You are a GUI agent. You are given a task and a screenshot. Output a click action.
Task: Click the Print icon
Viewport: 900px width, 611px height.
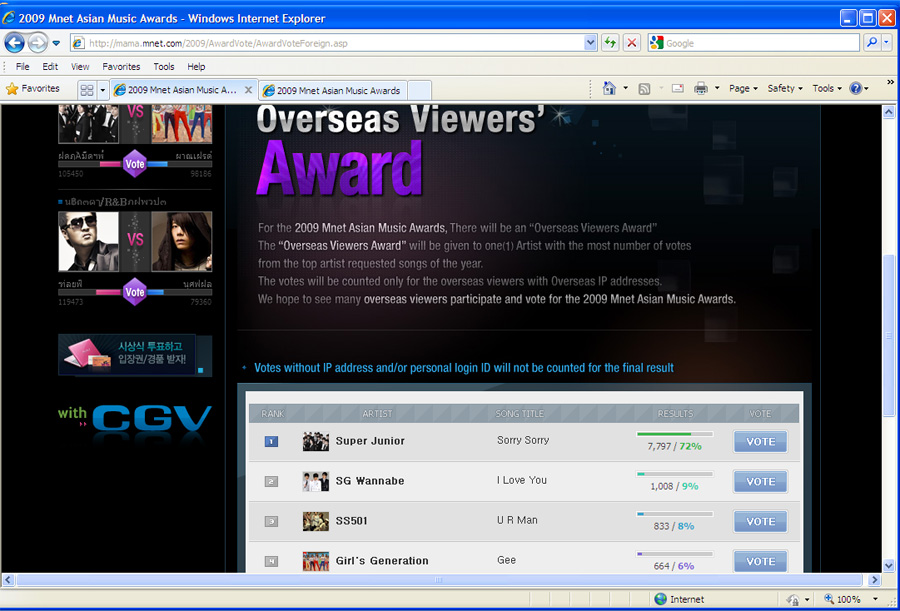tap(700, 88)
